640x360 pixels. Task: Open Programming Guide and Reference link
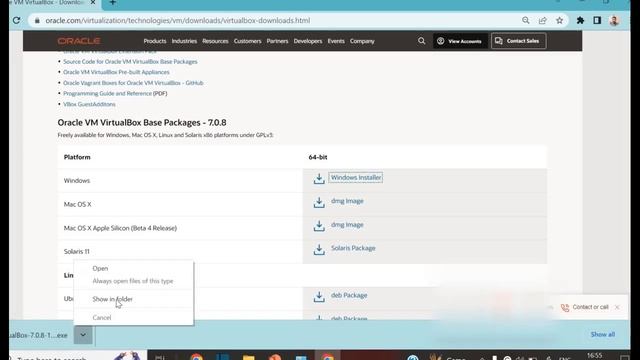pos(107,93)
